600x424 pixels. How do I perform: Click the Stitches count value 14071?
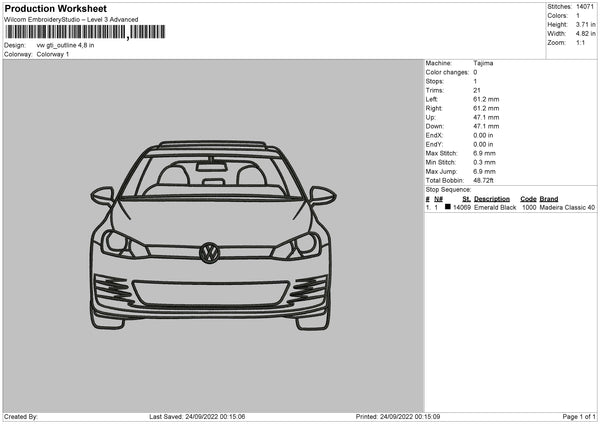click(585, 6)
